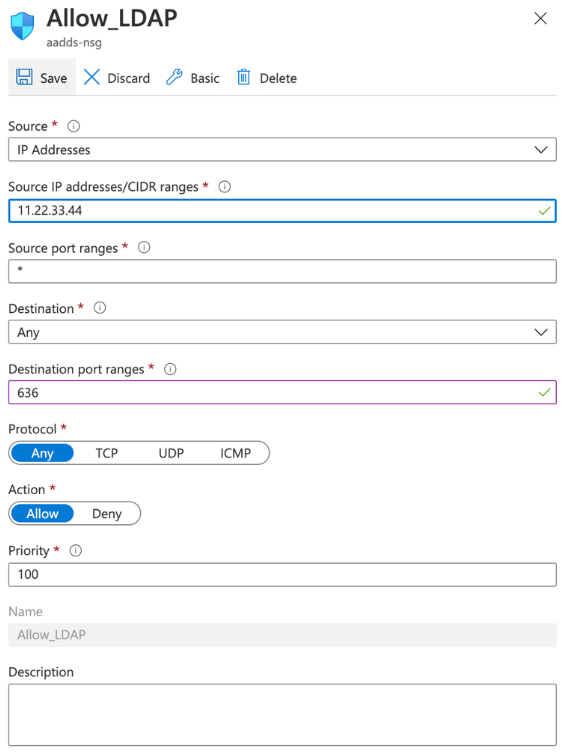The image size is (564, 754).
Task: Open the info icon next to Destination
Action: tap(100, 308)
